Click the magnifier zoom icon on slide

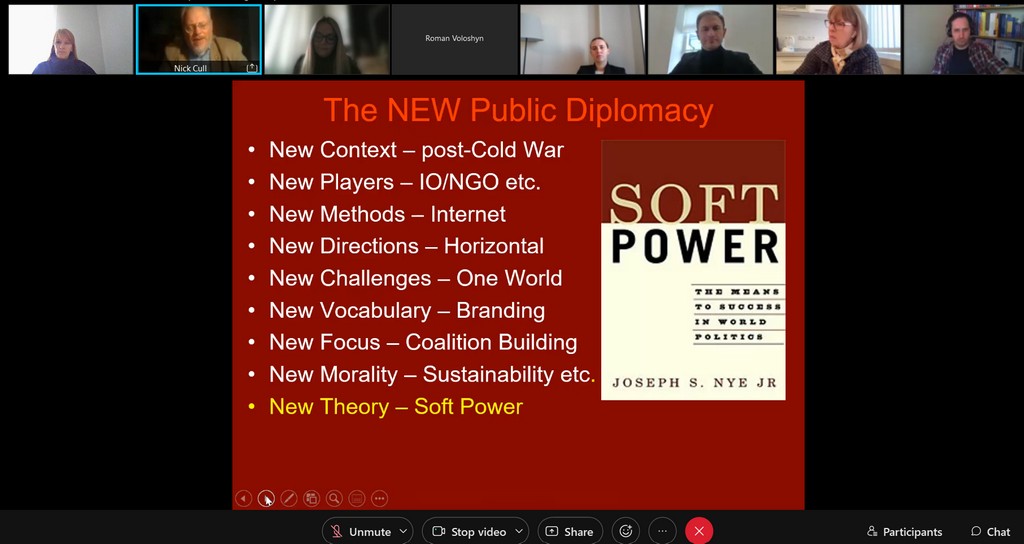tap(334, 498)
